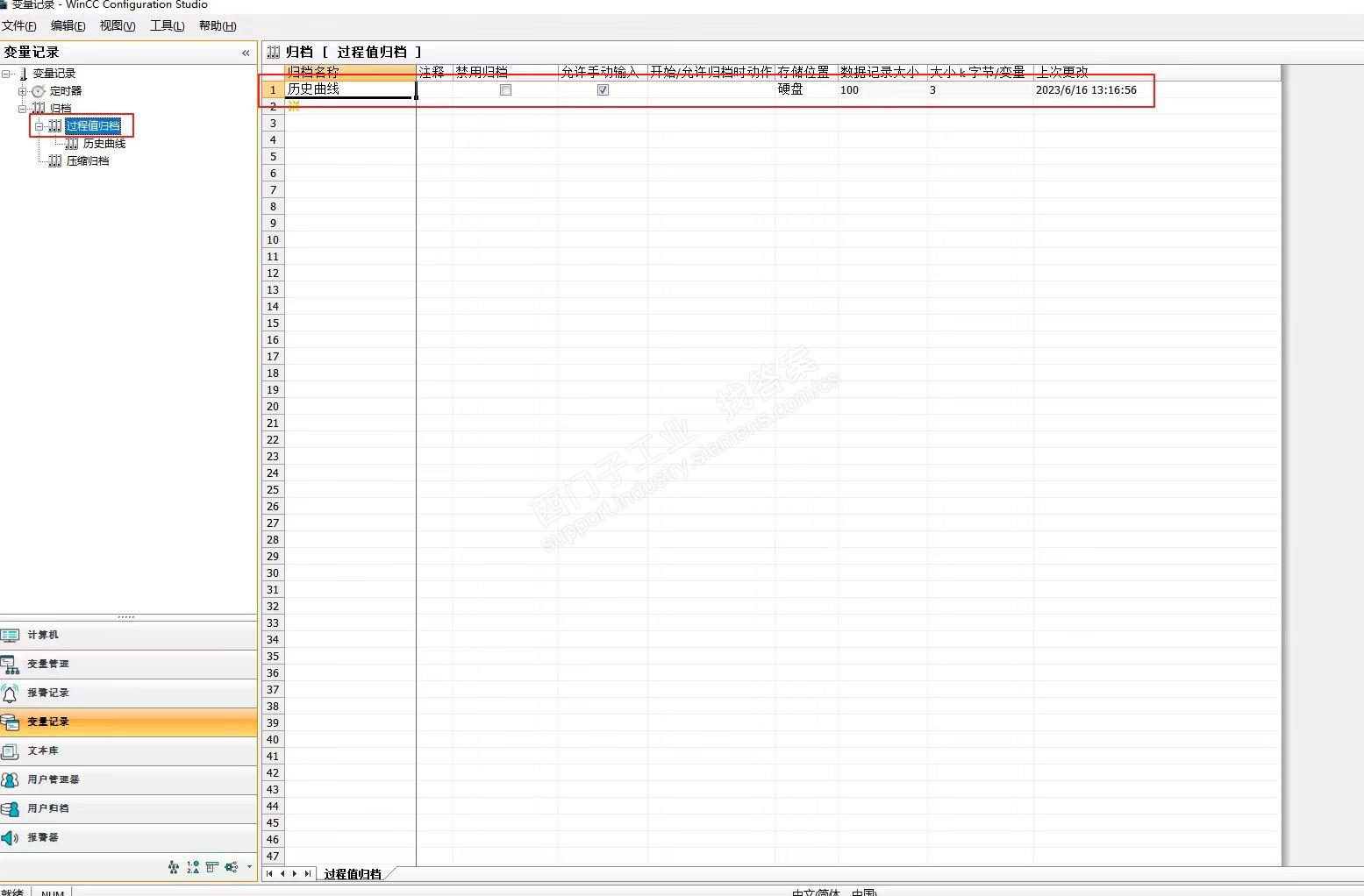
Task: Click the small gear-with-nodes icon below the navigation bar
Action: pos(232,867)
